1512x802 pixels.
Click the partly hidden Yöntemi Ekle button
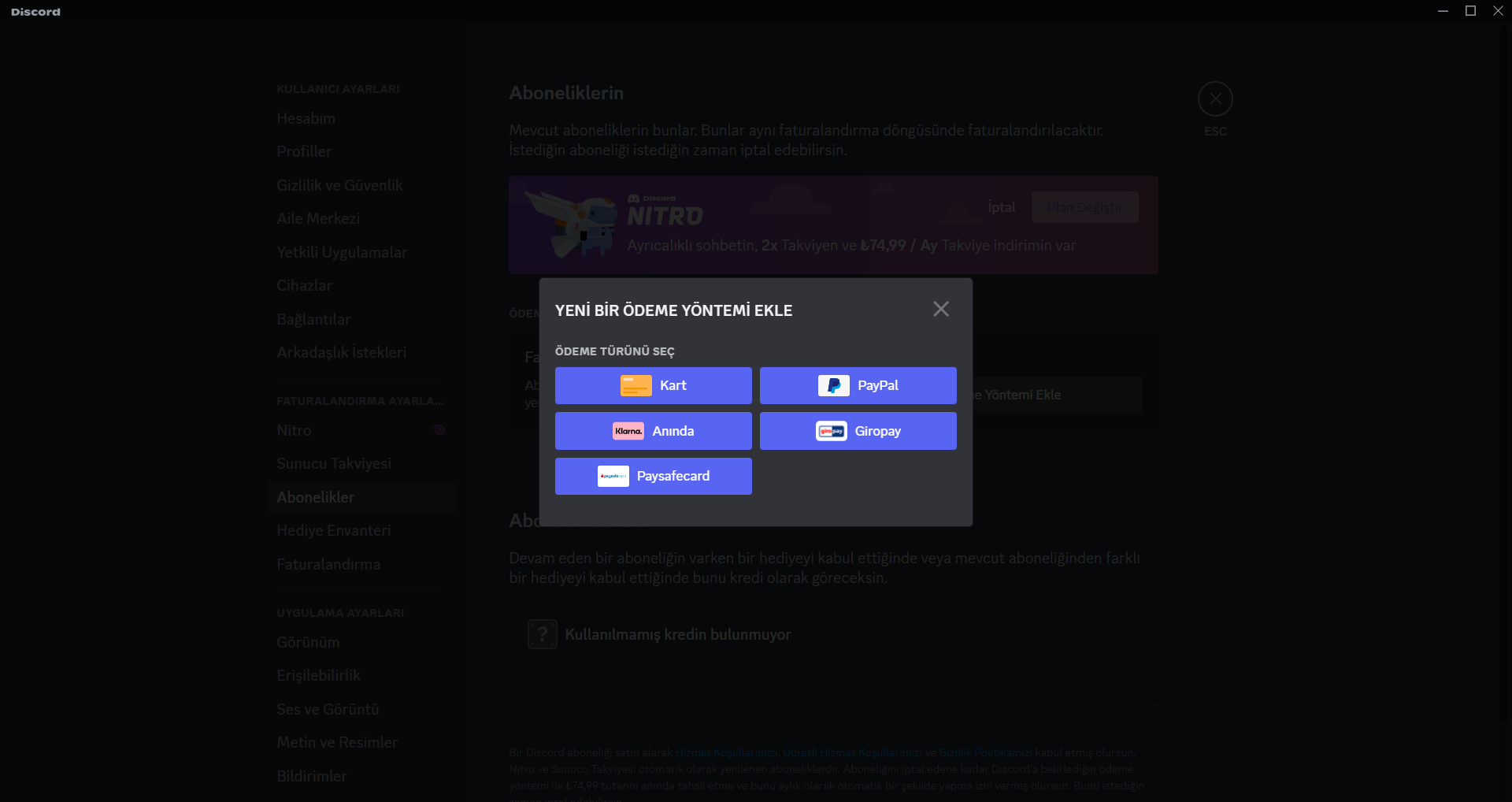click(1057, 395)
